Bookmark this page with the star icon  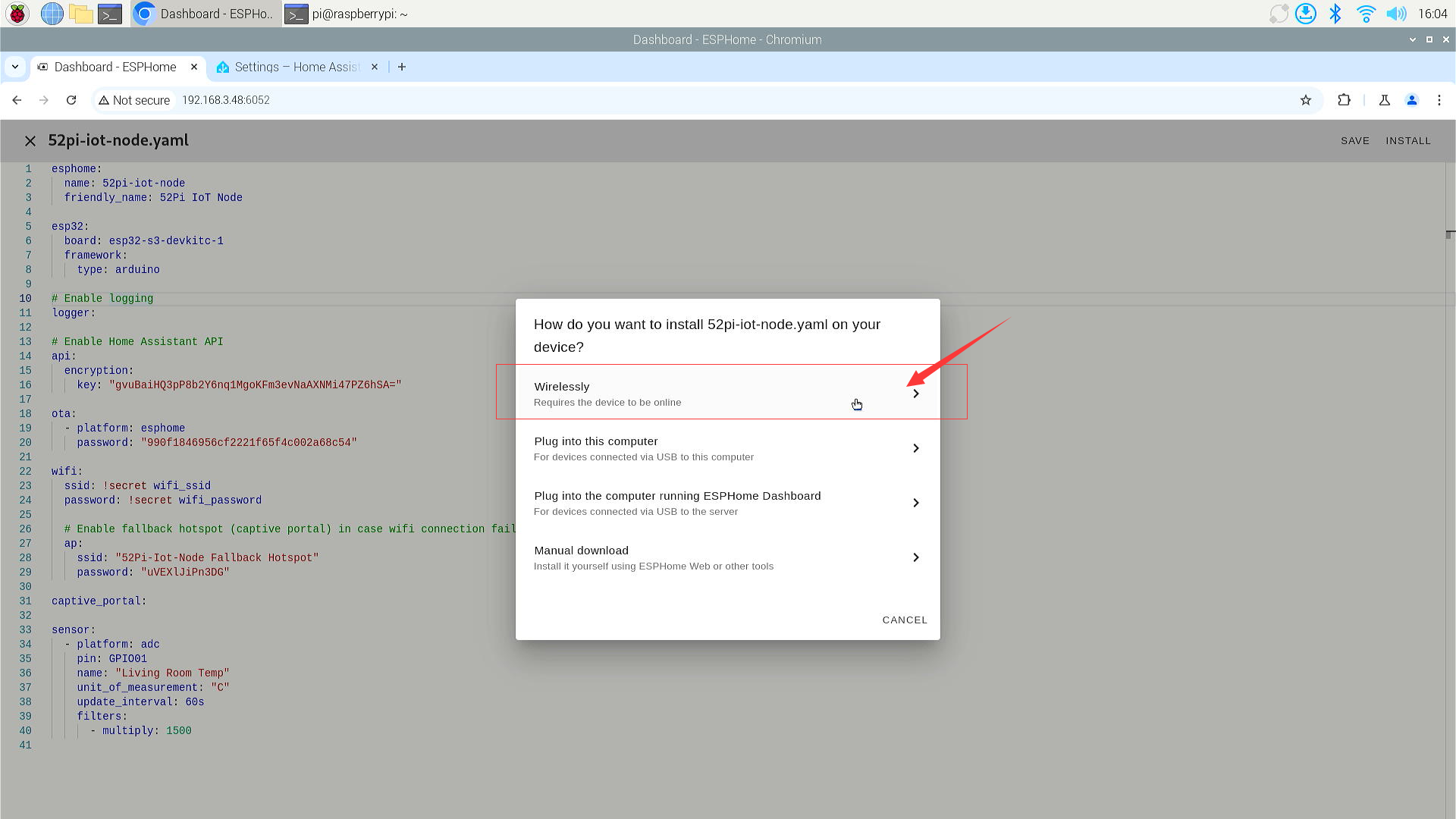pyautogui.click(x=1305, y=100)
